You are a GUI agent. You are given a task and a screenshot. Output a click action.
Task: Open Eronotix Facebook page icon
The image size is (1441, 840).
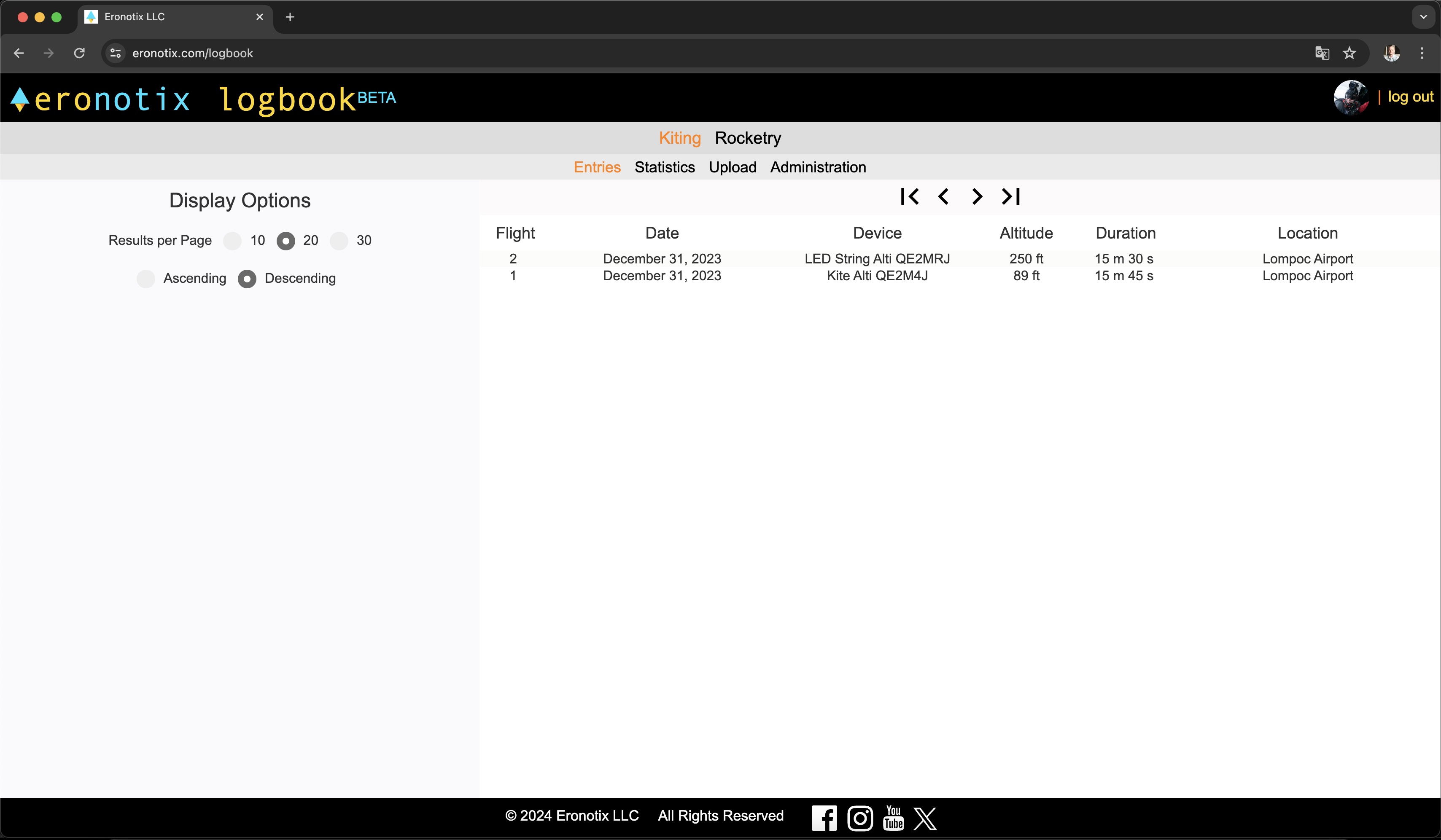pyautogui.click(x=824, y=818)
